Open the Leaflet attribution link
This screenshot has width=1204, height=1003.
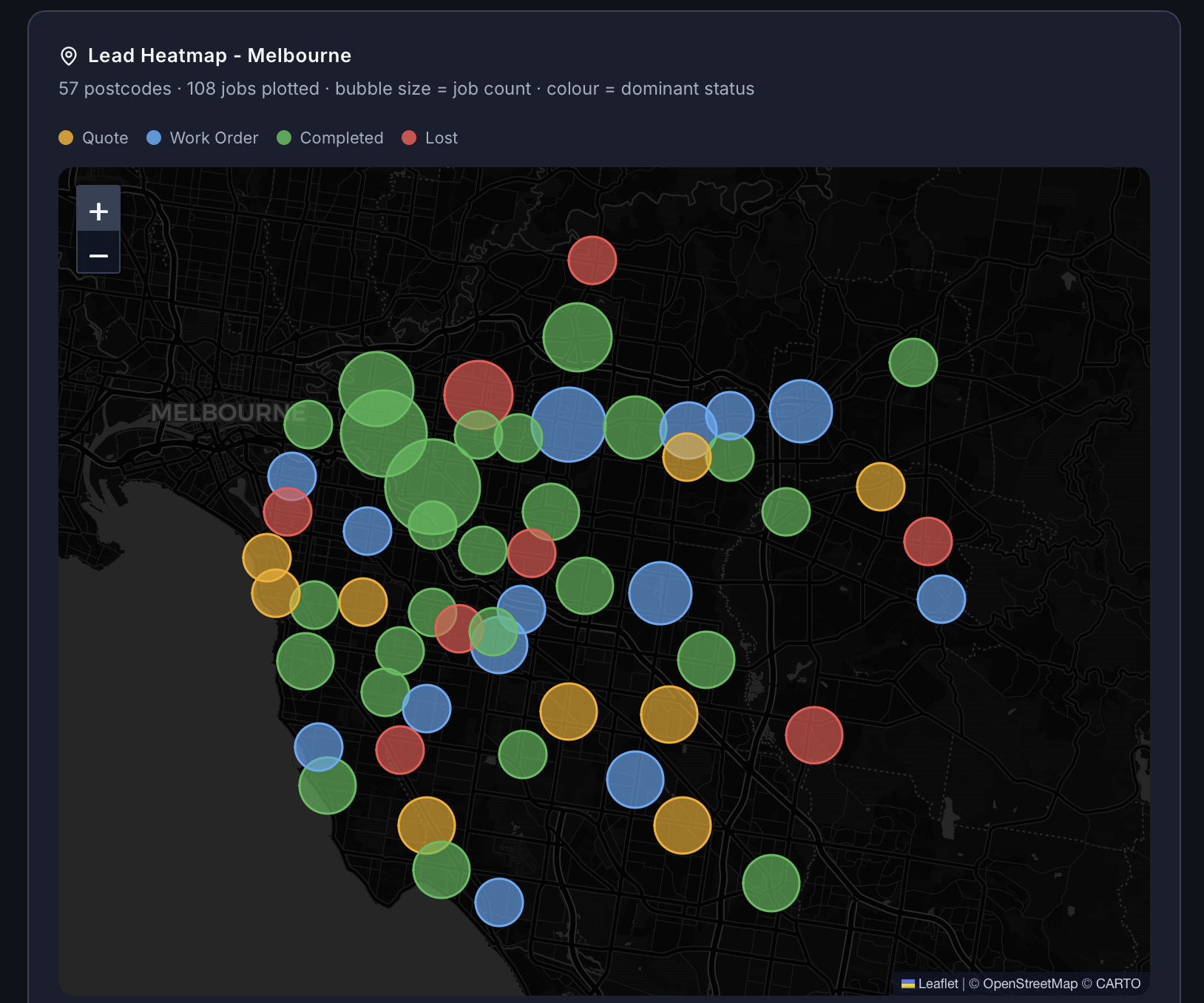930,984
